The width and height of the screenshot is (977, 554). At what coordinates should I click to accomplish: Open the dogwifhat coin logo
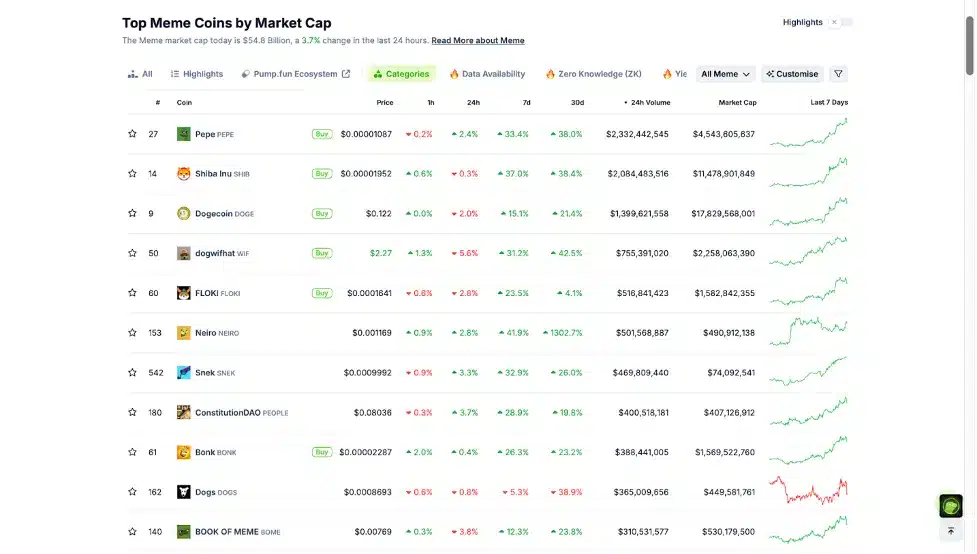click(x=183, y=253)
